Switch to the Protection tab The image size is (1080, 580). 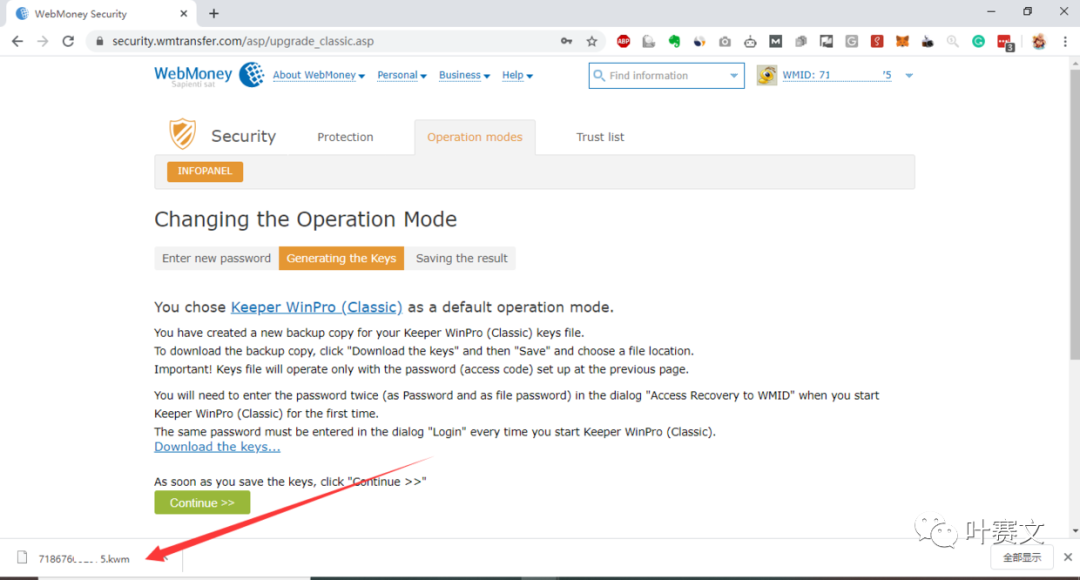[x=345, y=137]
